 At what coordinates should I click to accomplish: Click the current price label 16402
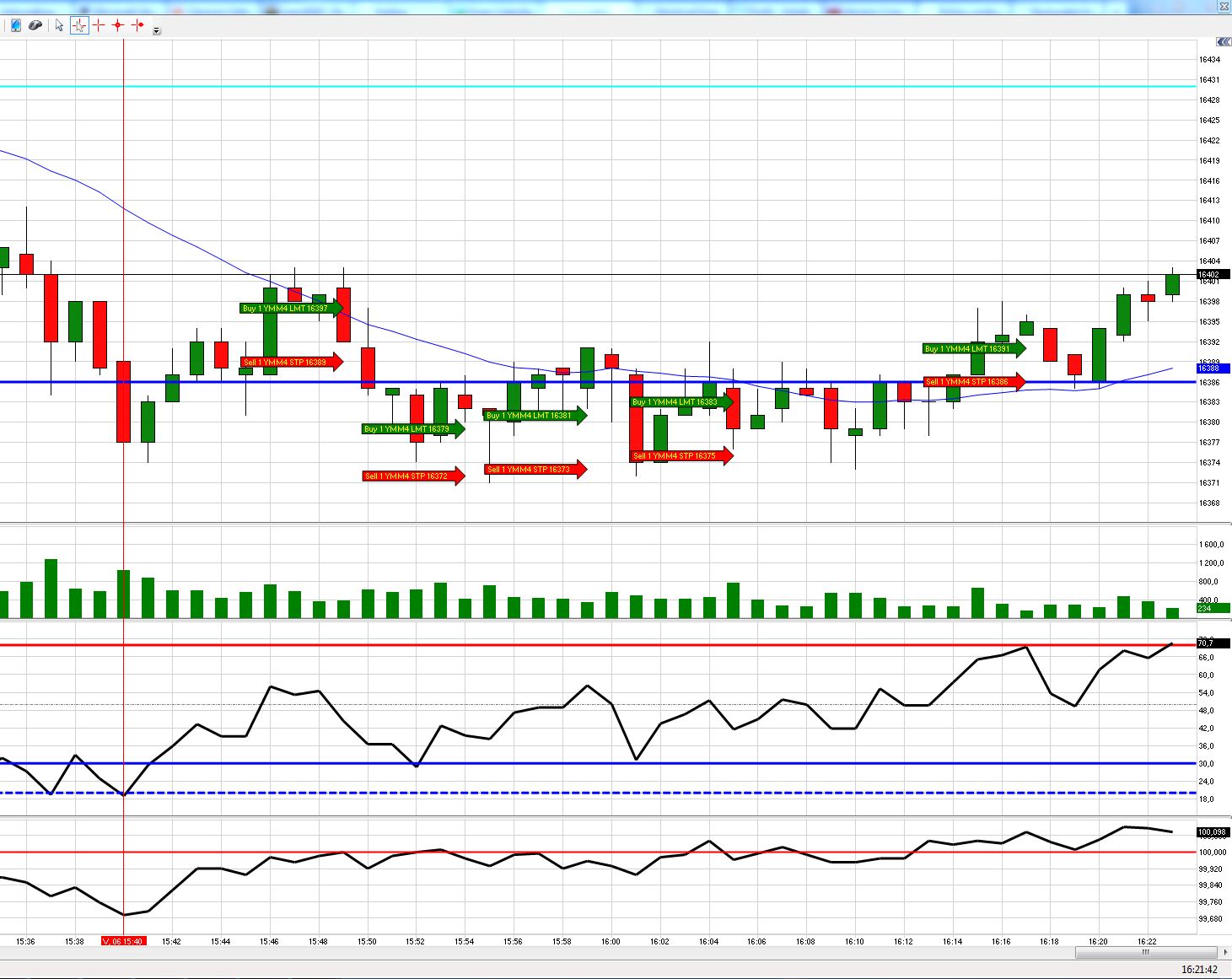1213,274
